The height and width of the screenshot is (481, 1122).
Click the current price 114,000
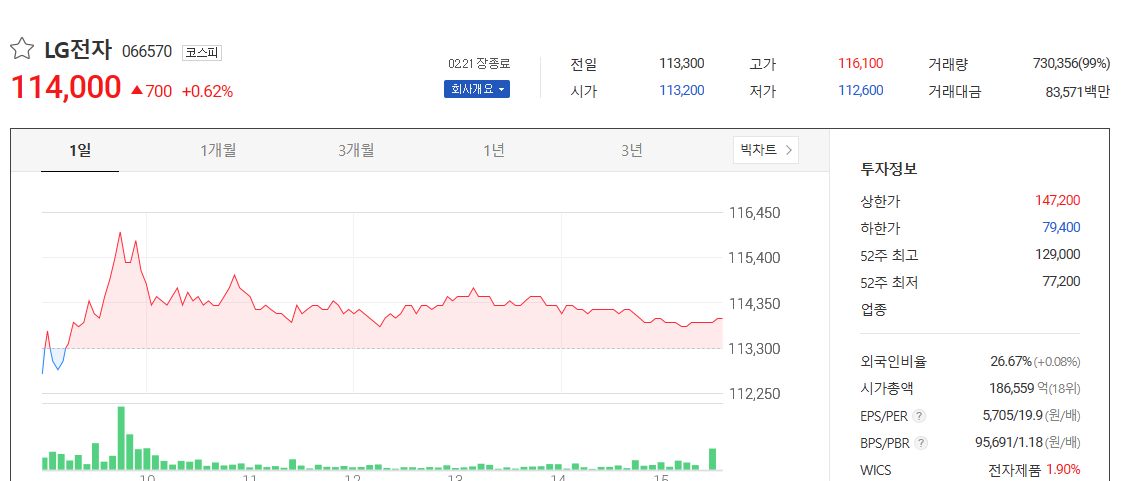(x=66, y=88)
